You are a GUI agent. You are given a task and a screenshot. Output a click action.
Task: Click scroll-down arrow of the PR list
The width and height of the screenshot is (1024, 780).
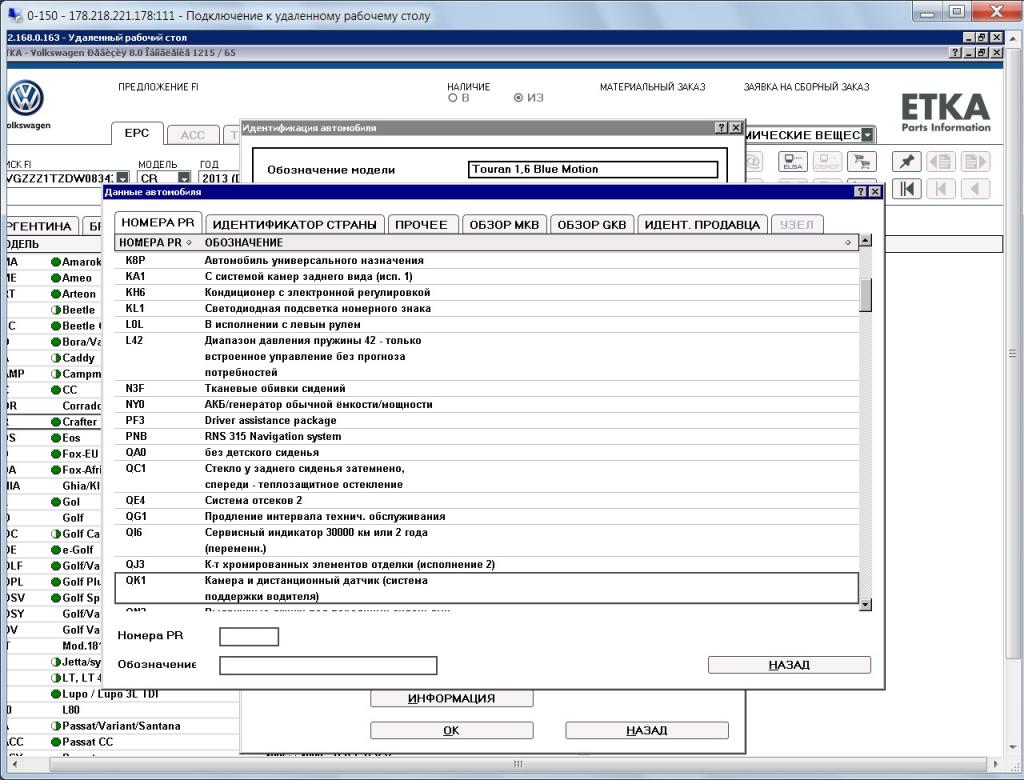click(x=865, y=605)
